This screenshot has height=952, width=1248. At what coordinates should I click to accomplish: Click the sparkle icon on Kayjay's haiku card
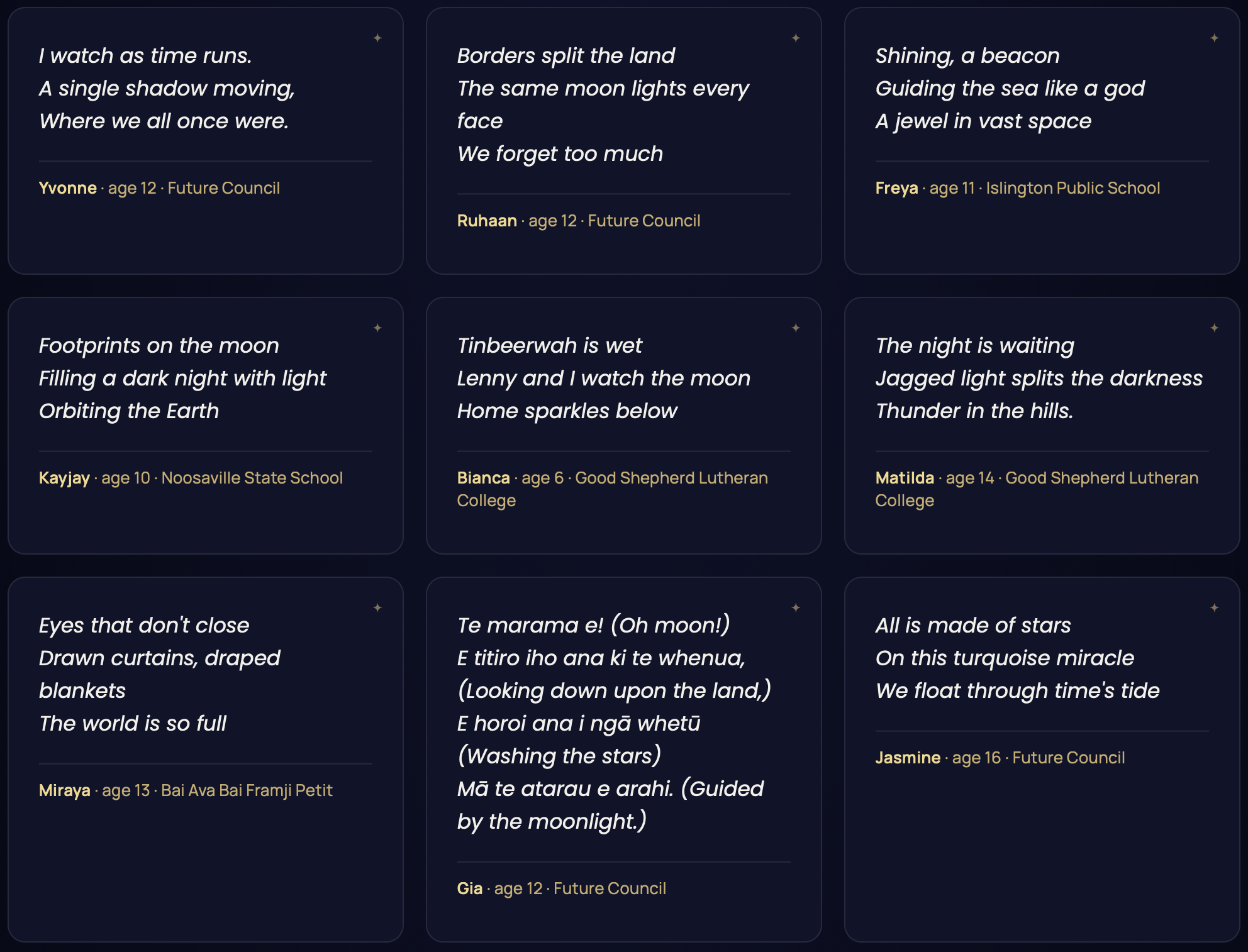coord(377,328)
